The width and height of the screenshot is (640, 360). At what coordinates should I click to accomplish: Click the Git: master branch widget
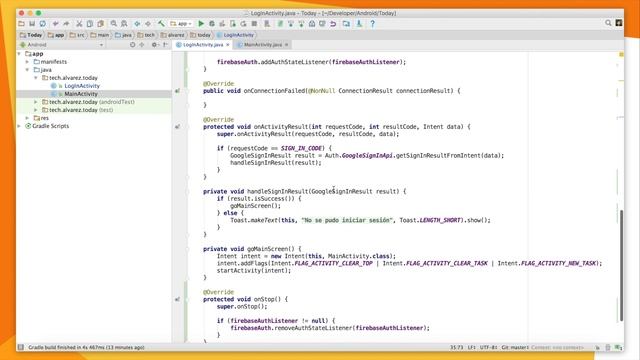tap(515, 348)
